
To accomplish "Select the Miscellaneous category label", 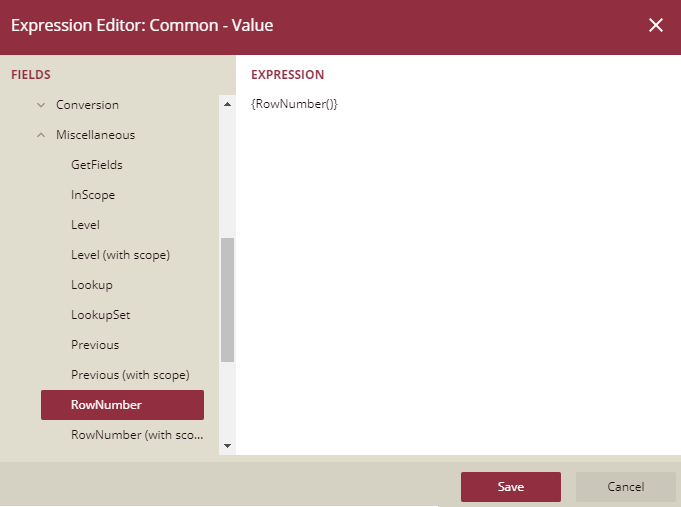I will [96, 135].
